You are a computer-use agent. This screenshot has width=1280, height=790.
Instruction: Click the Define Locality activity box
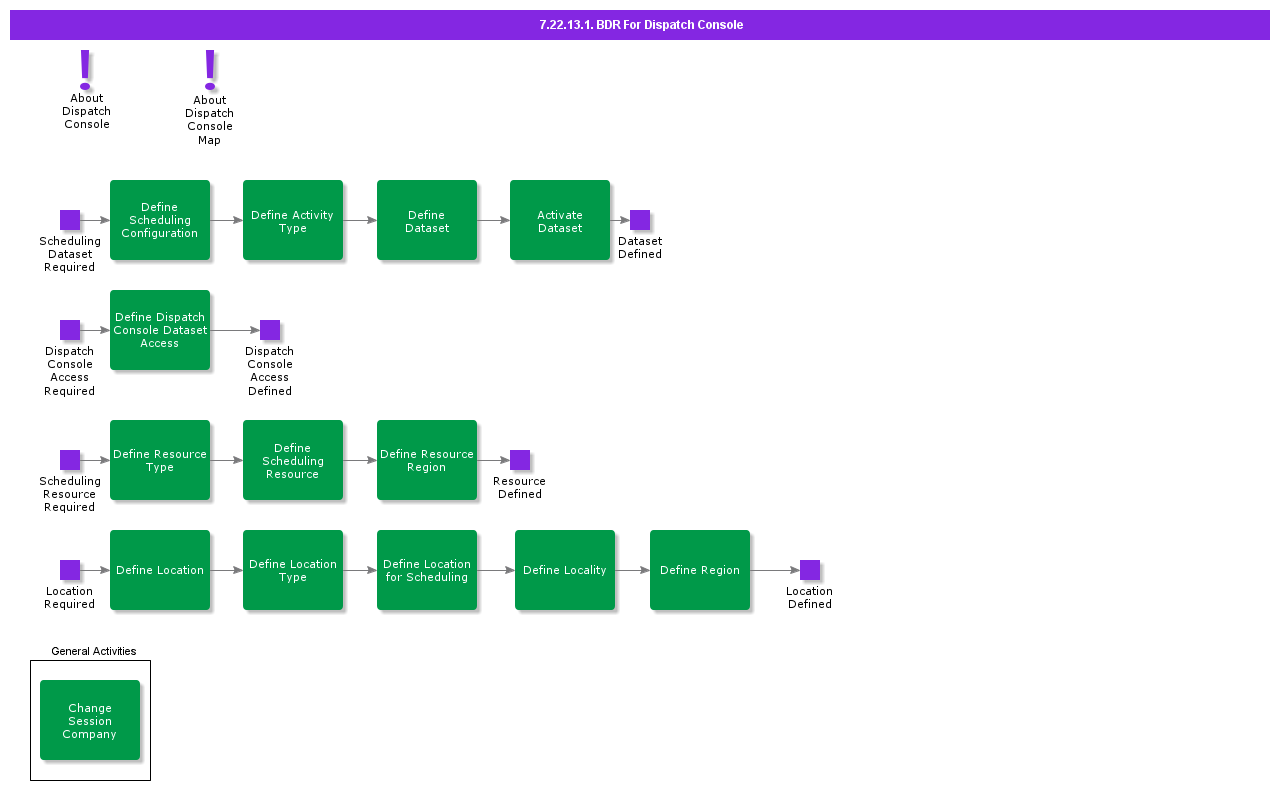pyautogui.click(x=565, y=570)
